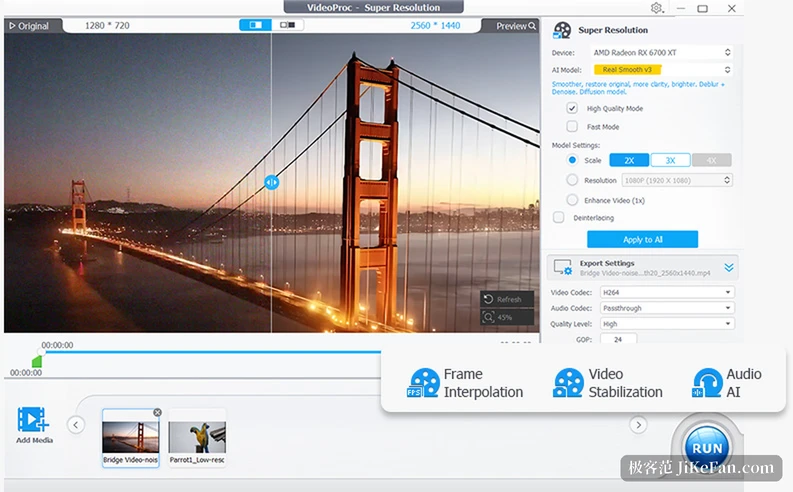Select the Parrot1_Low-res thumbnail
The width and height of the screenshot is (793, 492).
tap(197, 437)
